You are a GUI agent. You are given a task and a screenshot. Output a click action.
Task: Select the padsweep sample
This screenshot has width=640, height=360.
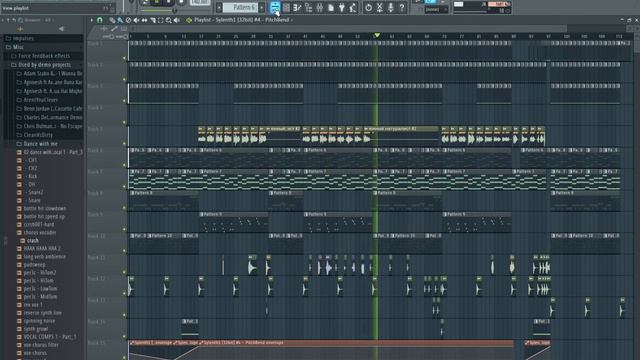[35, 264]
